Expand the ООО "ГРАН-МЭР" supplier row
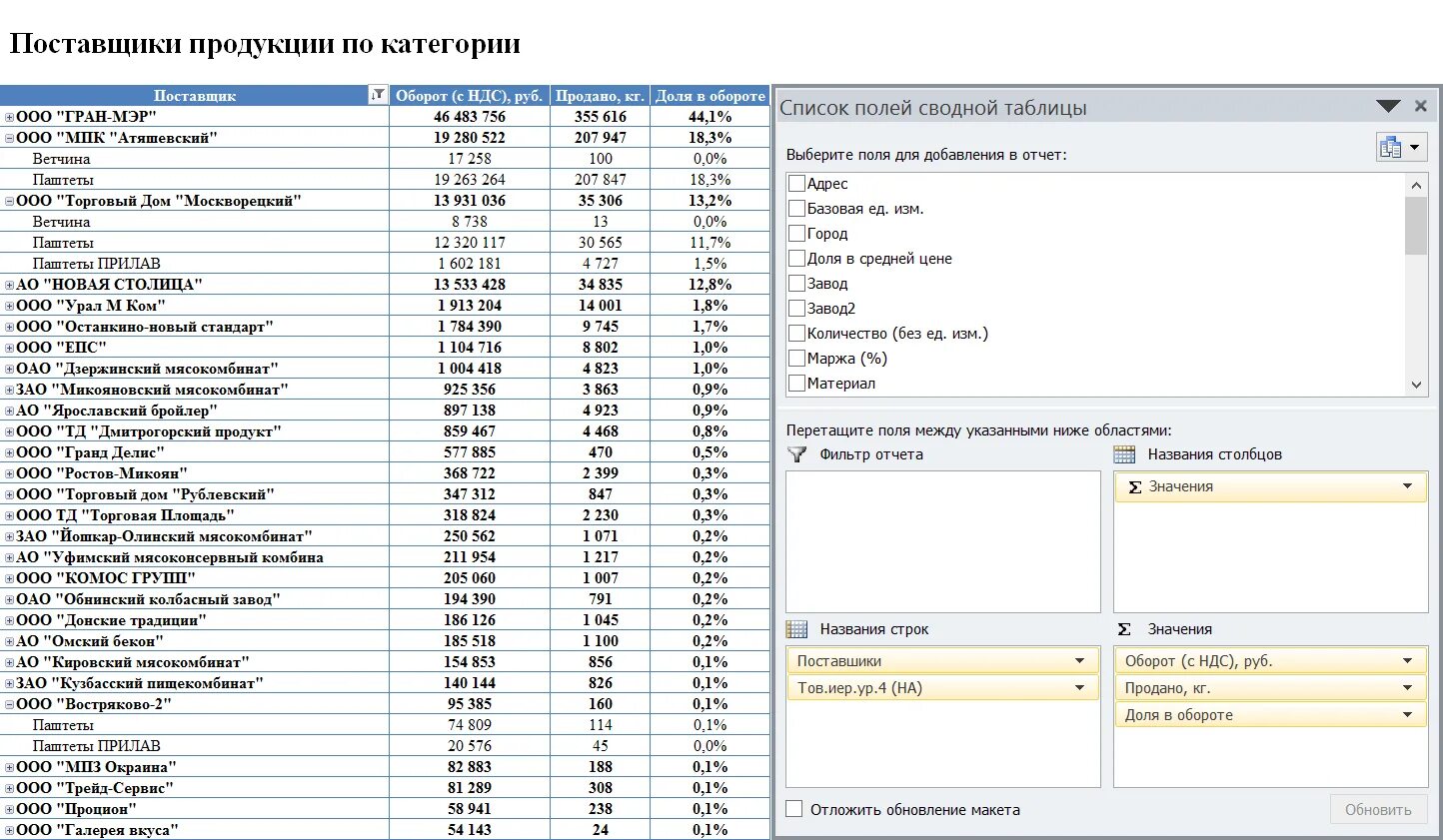Screen dimensions: 1443x840 (x=9, y=117)
